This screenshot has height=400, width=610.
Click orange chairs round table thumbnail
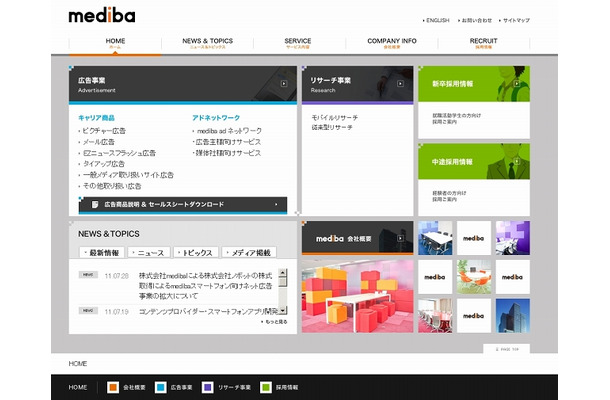pyautogui.click(x=474, y=277)
